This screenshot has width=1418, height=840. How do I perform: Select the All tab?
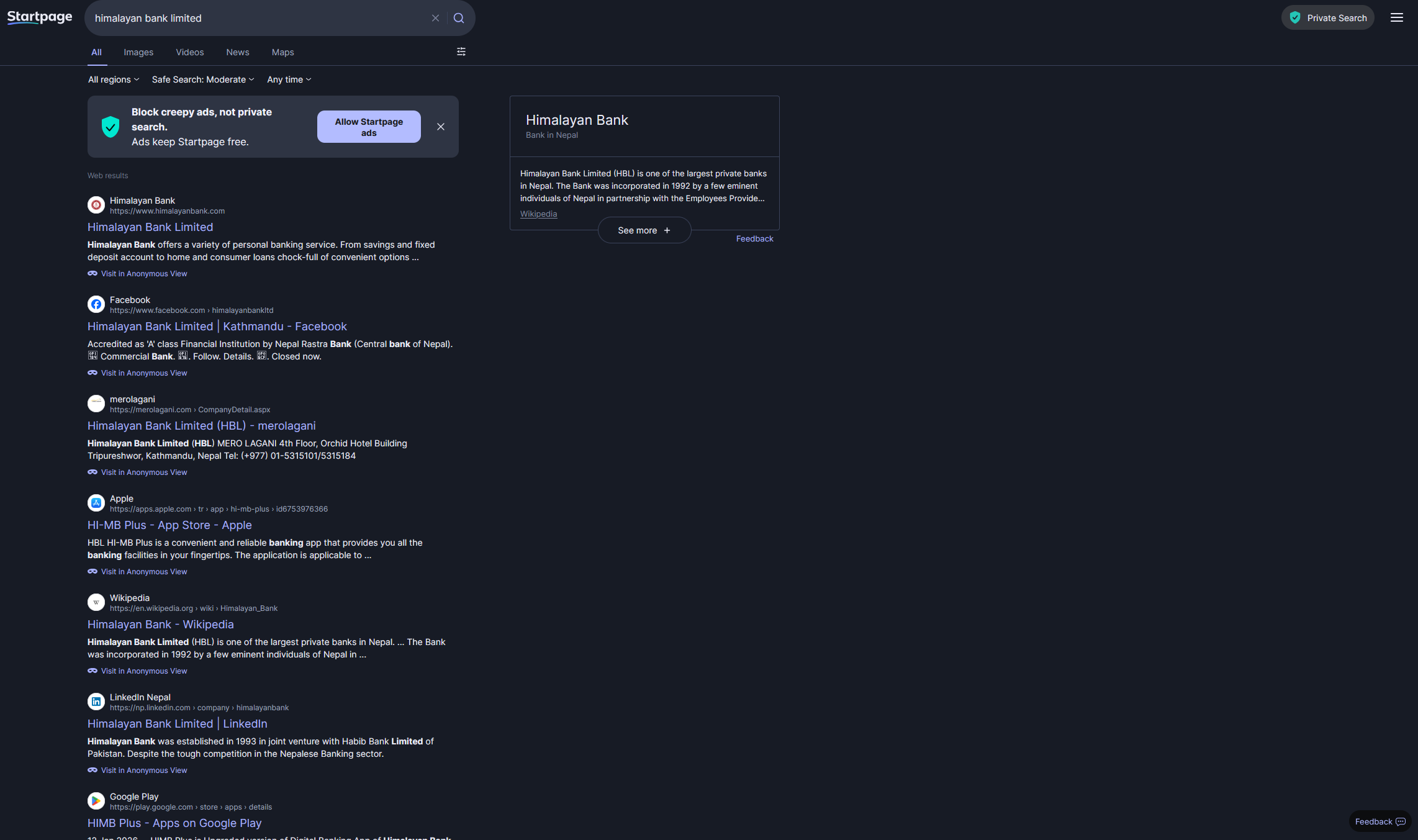96,52
